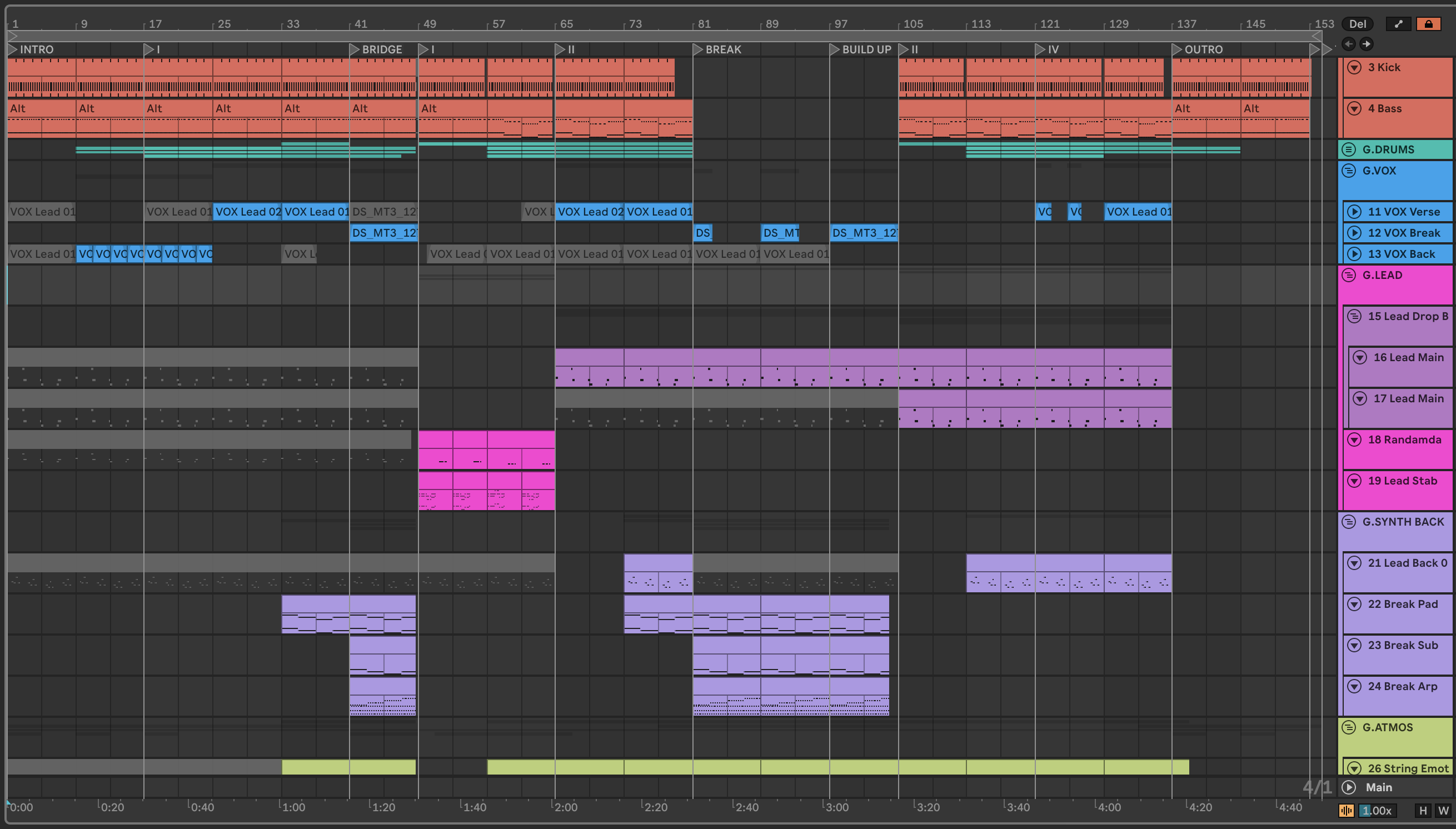1456x829 pixels.
Task: Fold the G.ATMOS group track
Action: tap(1348, 727)
